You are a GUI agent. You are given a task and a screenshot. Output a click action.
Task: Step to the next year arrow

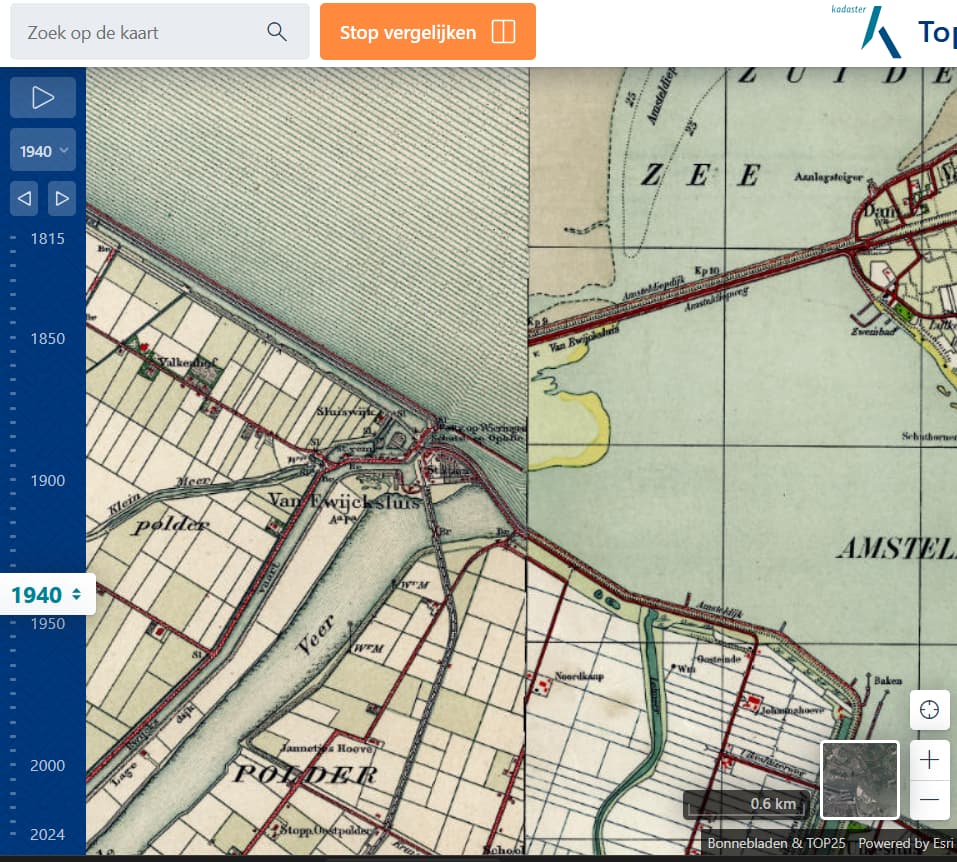62,198
